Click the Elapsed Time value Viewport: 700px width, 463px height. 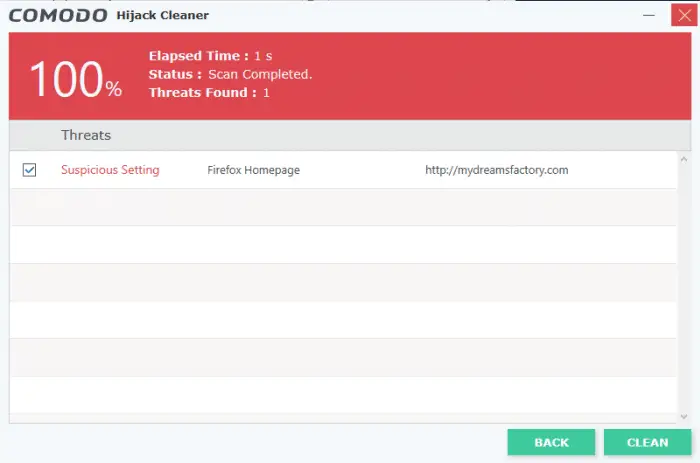[263, 56]
